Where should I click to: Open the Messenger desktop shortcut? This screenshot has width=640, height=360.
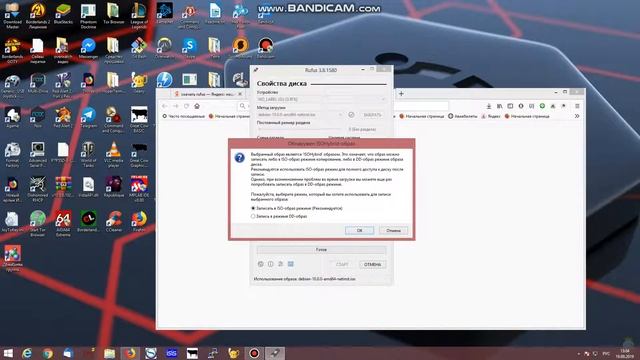pyautogui.click(x=88, y=49)
